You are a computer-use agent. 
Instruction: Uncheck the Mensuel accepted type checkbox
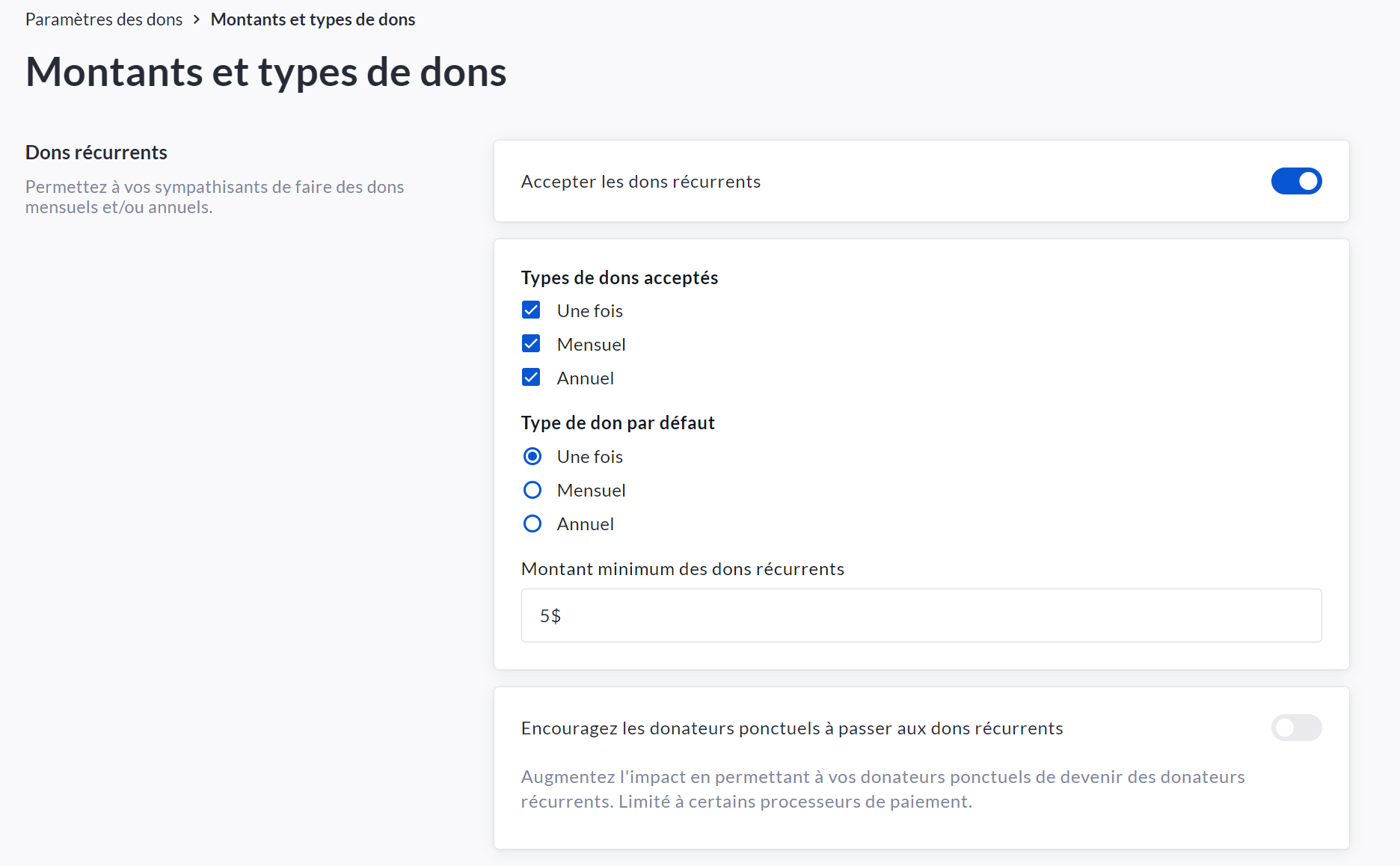pyautogui.click(x=531, y=344)
